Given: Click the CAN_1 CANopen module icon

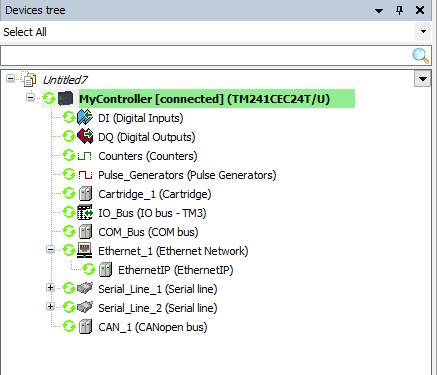Looking at the screenshot, I should tap(85, 327).
